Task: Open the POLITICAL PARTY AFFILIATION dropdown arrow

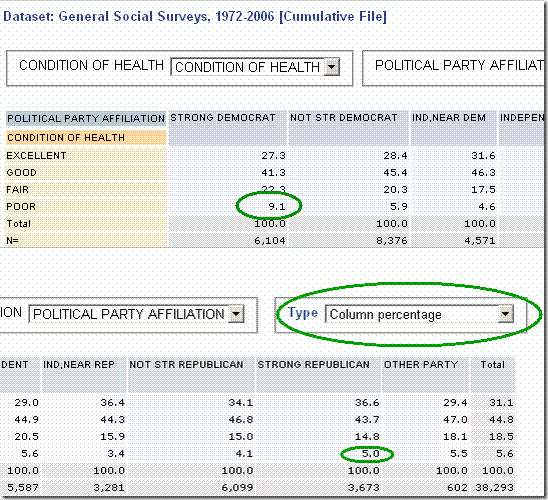Action: 236,313
